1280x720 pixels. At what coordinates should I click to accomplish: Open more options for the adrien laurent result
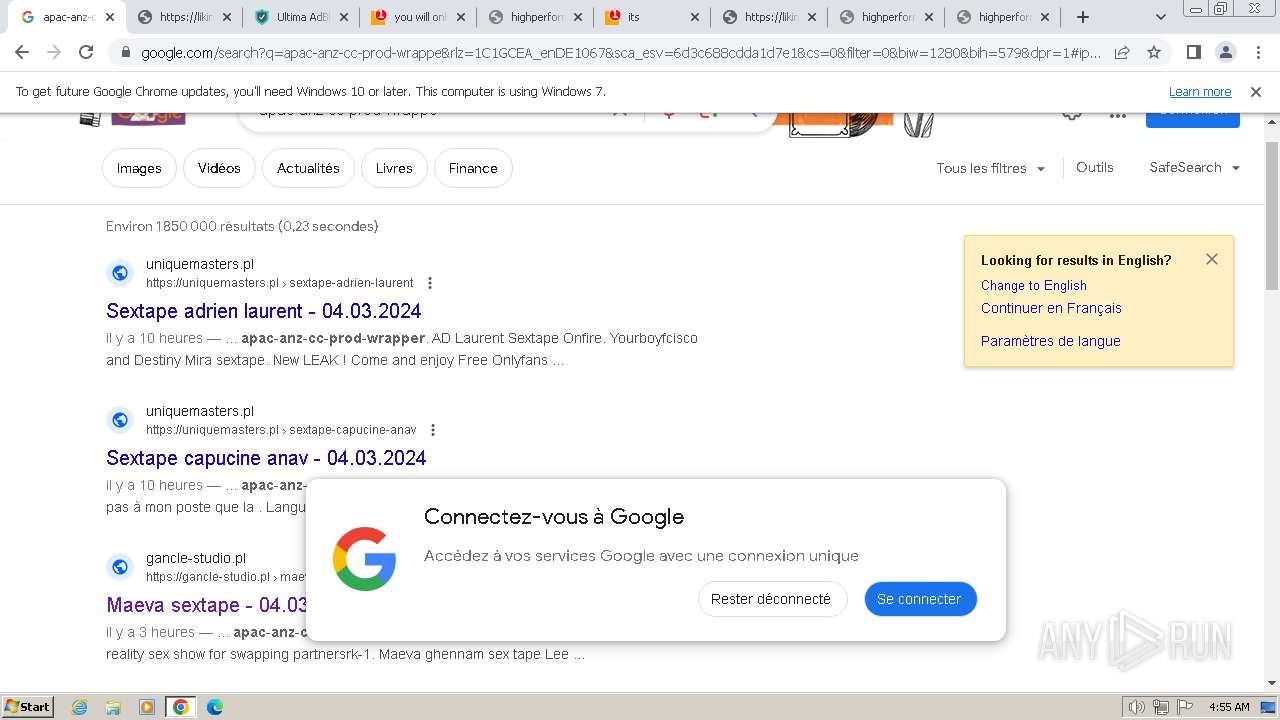click(x=430, y=283)
